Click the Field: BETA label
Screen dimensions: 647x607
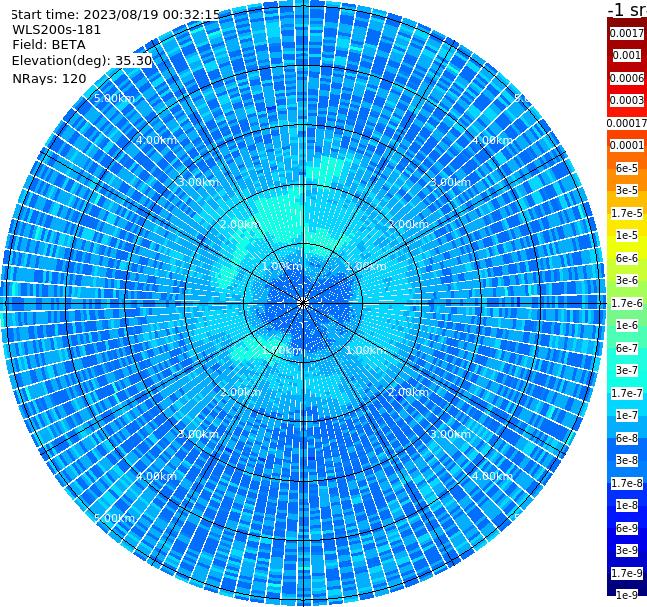tap(49, 45)
